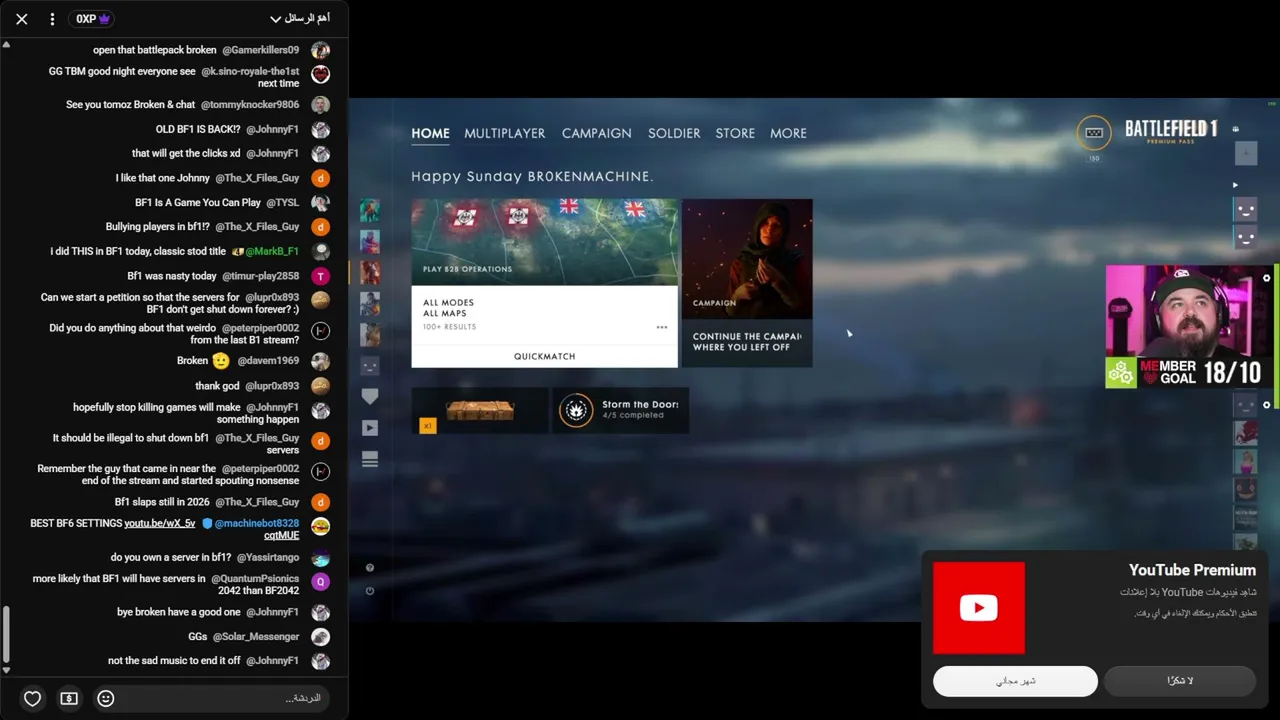Viewport: 1280px width, 720px height.
Task: Click the message 'open that battlepack broken'
Action: [x=155, y=50]
